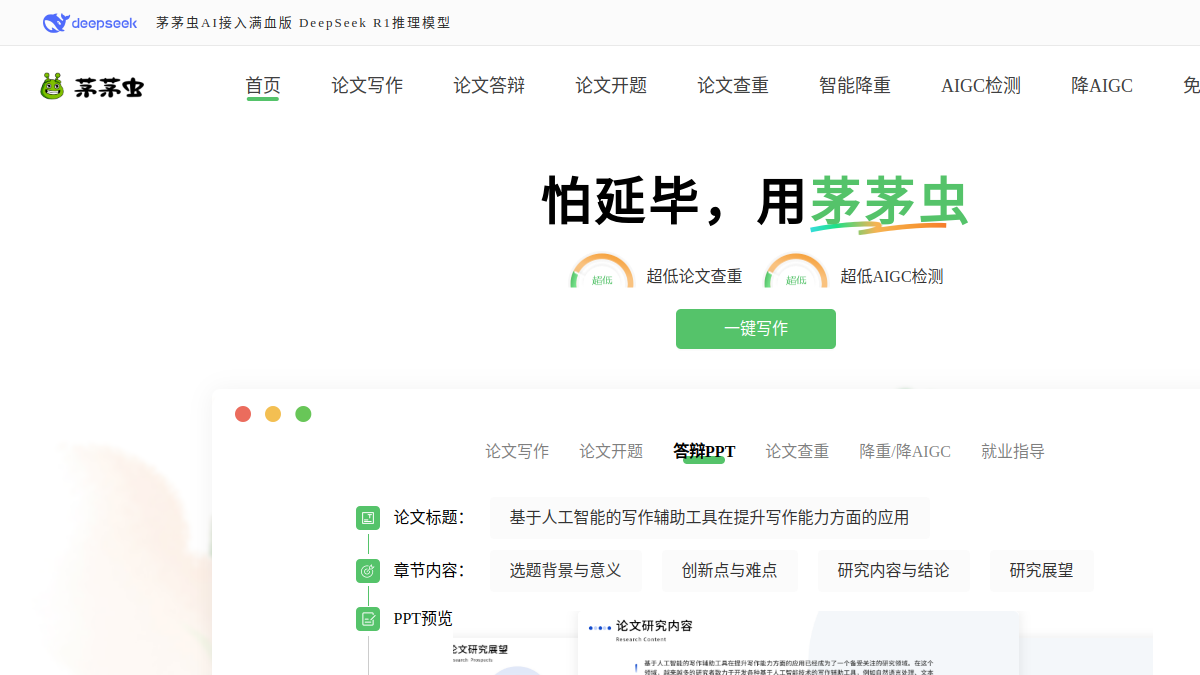Viewport: 1200px width, 675px height.
Task: Click the green window dot
Action: pos(303,414)
